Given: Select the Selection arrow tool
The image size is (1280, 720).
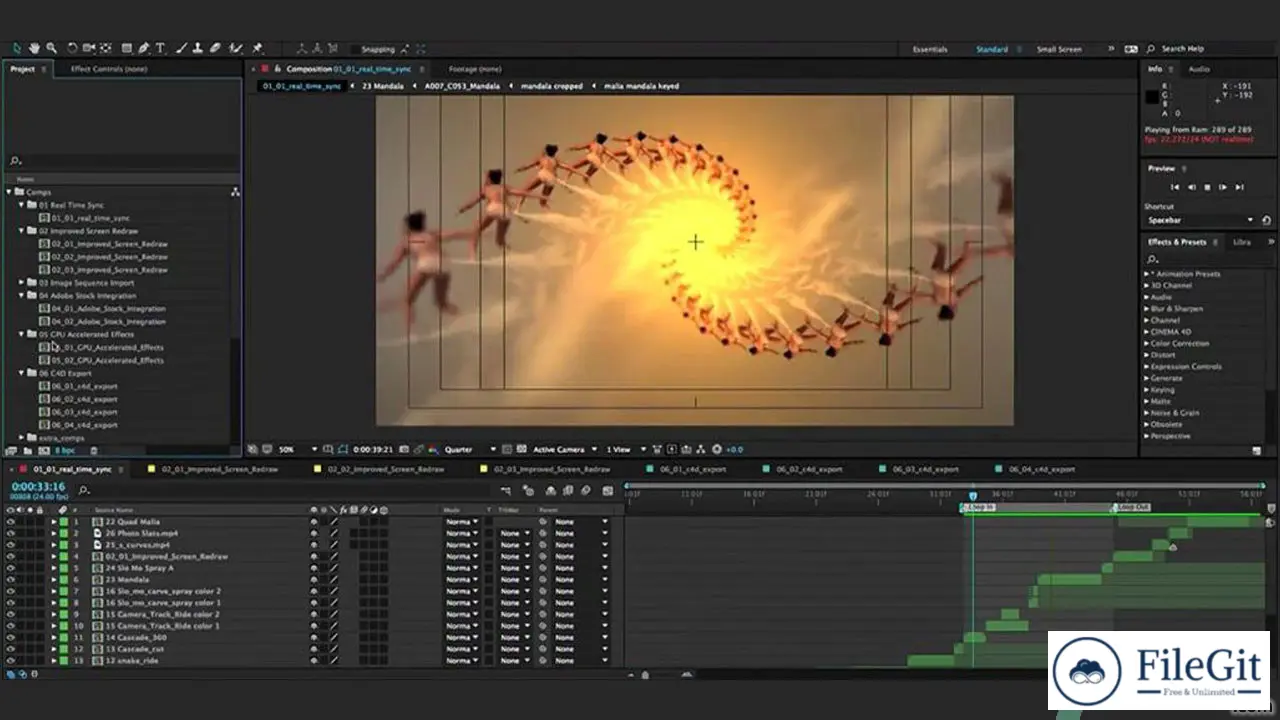Looking at the screenshot, I should tap(17, 48).
